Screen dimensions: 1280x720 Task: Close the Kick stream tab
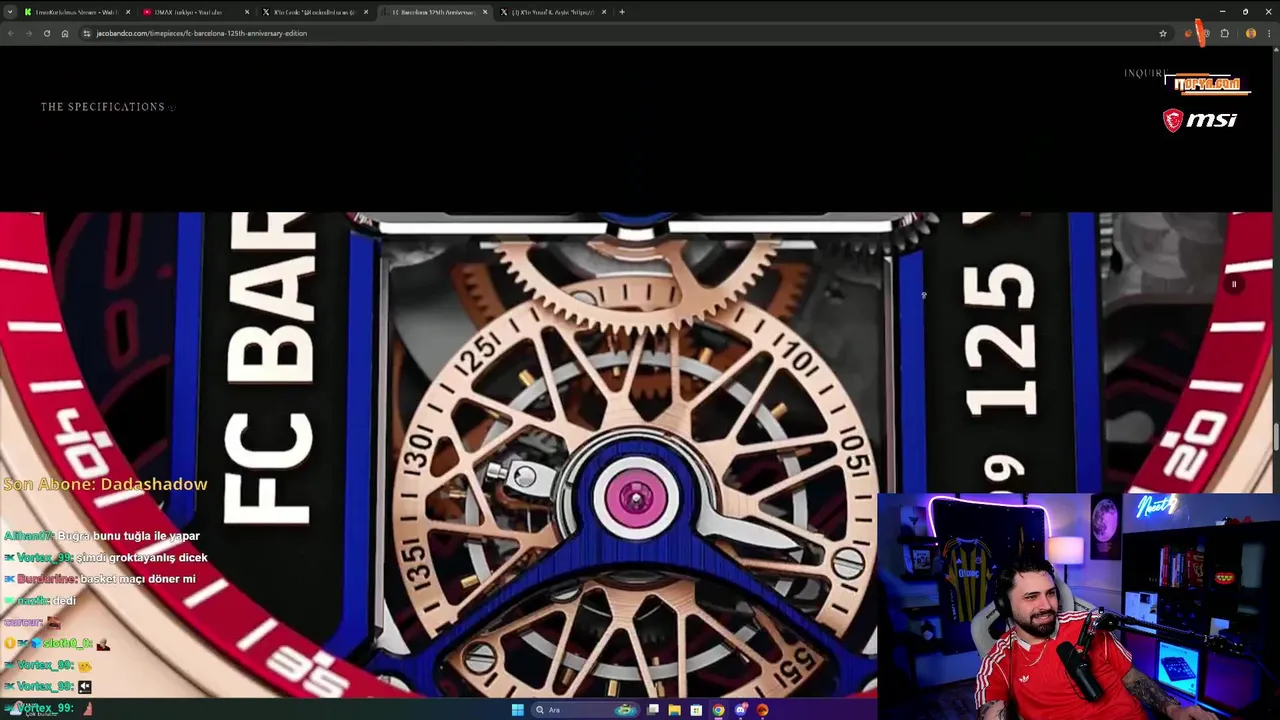[x=128, y=12]
